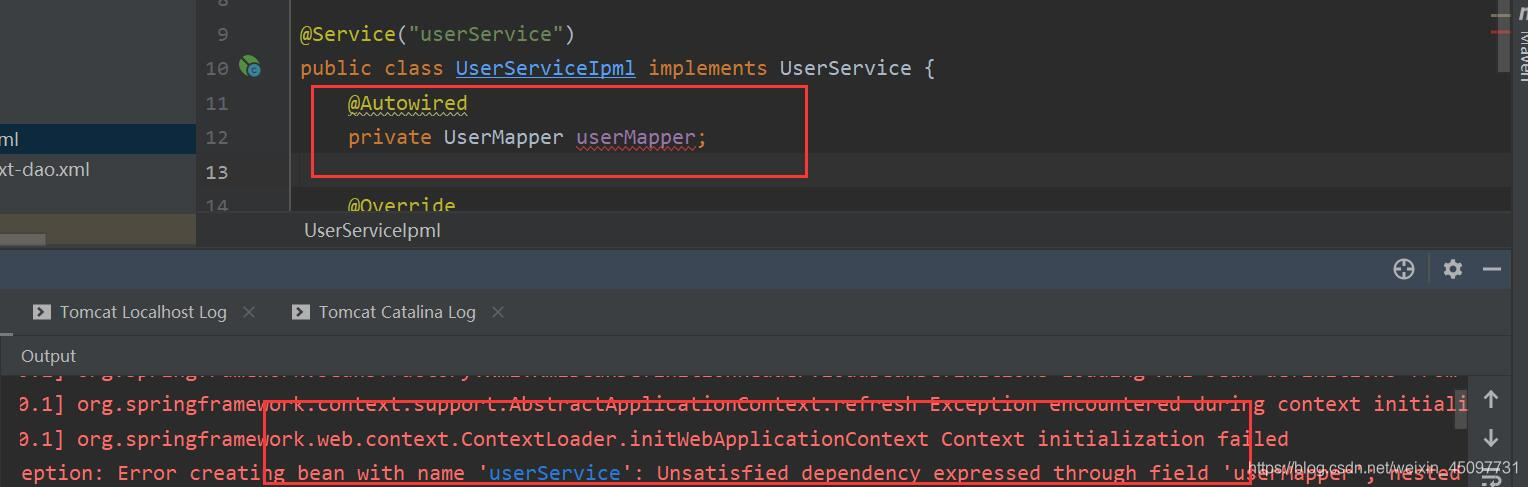Open the tool window settings gear
The height and width of the screenshot is (487, 1528).
[1453, 269]
